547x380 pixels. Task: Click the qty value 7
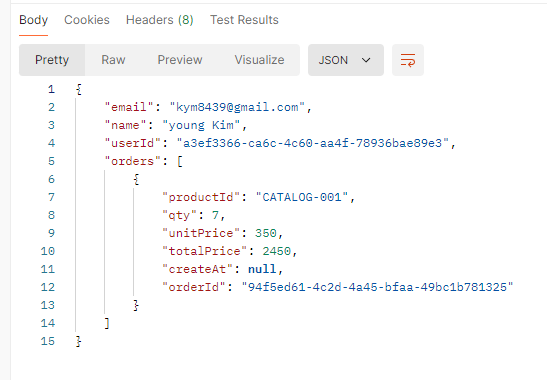pos(215,215)
